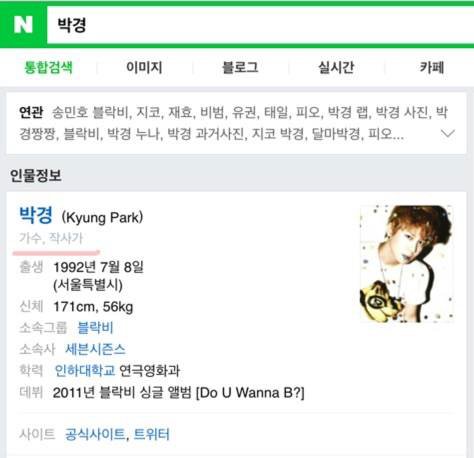Open the 블로그 tab

(240, 68)
